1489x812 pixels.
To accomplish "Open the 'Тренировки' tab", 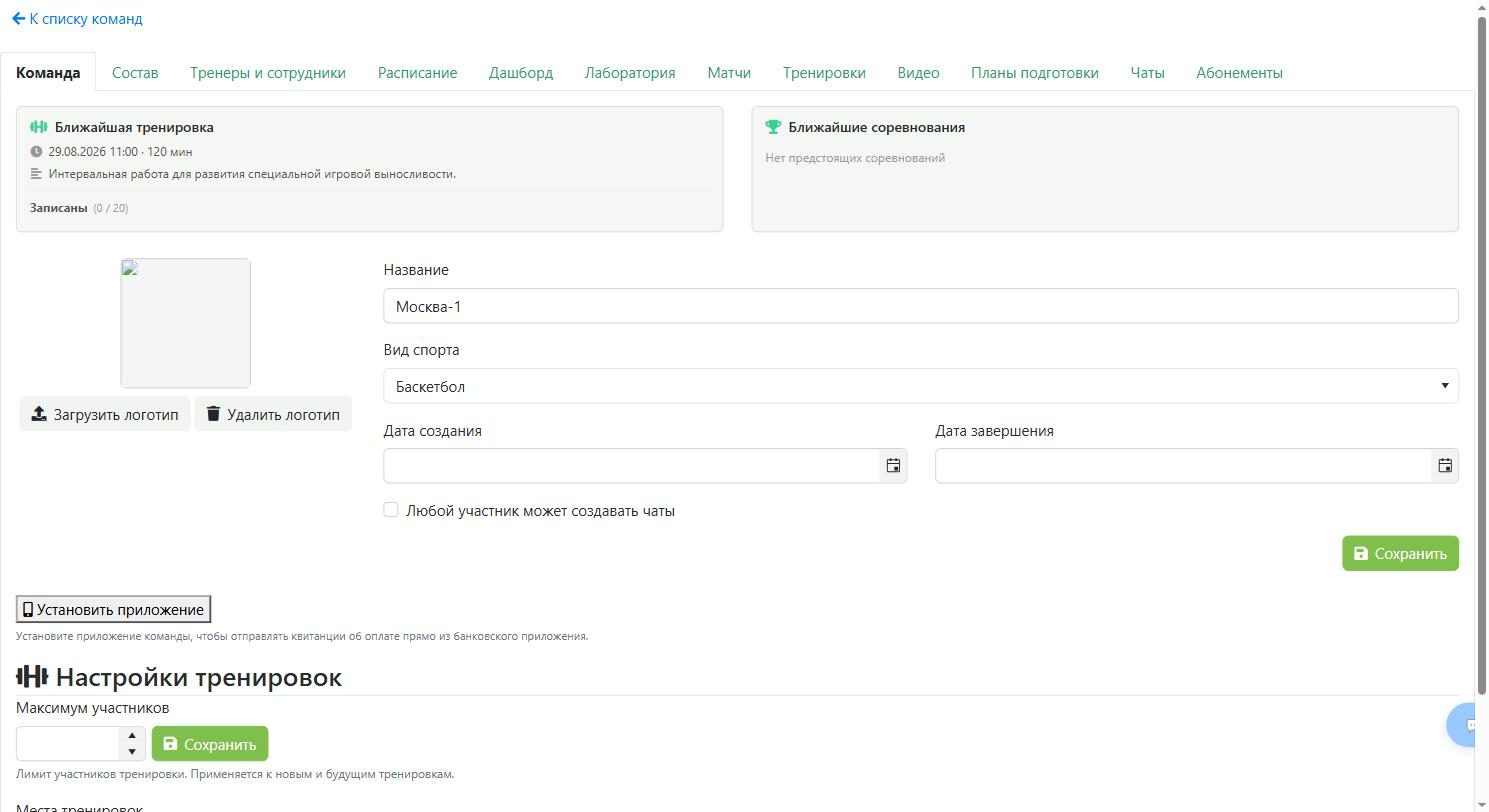I will pos(824,73).
